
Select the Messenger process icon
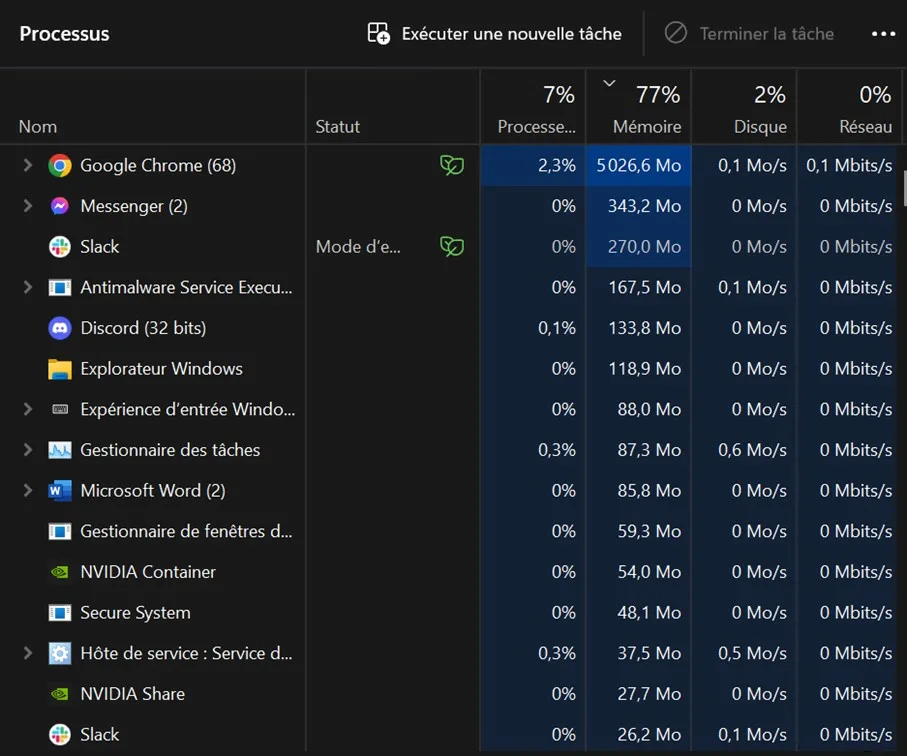pyautogui.click(x=60, y=206)
